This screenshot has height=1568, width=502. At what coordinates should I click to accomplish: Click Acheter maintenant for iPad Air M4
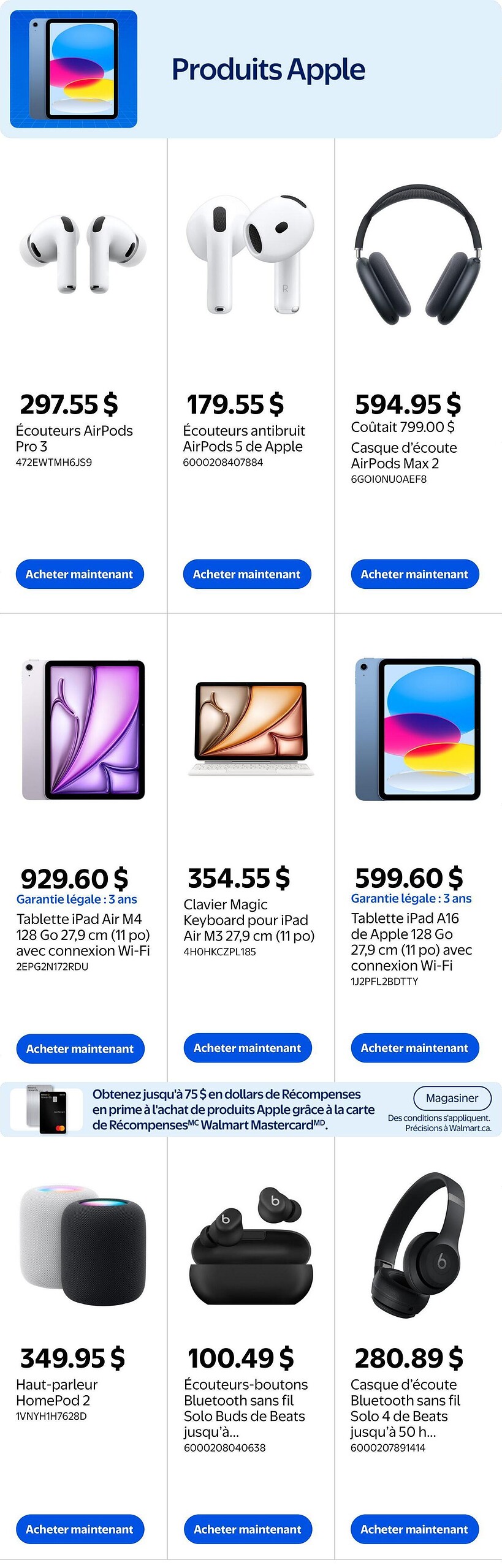80,1048
